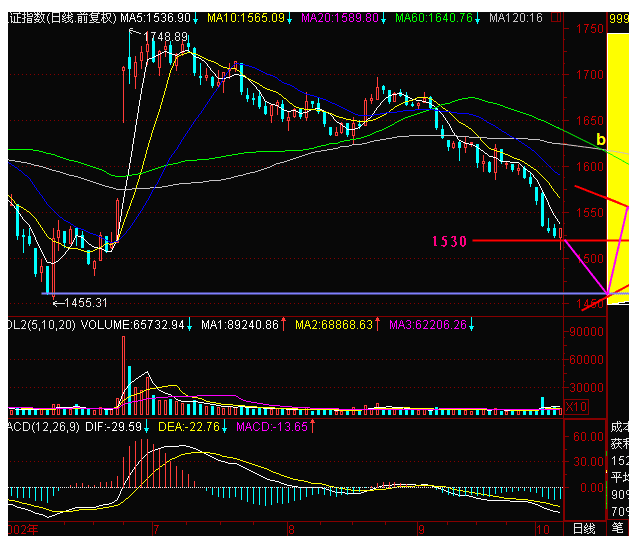Viewport: 642px width, 547px height.
Task: Click the MA120 indicator label
Action: pyautogui.click(x=516, y=18)
